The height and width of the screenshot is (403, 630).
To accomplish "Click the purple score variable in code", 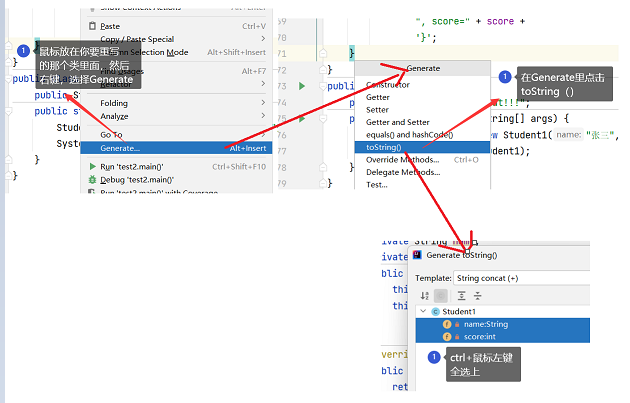I will [x=500, y=21].
